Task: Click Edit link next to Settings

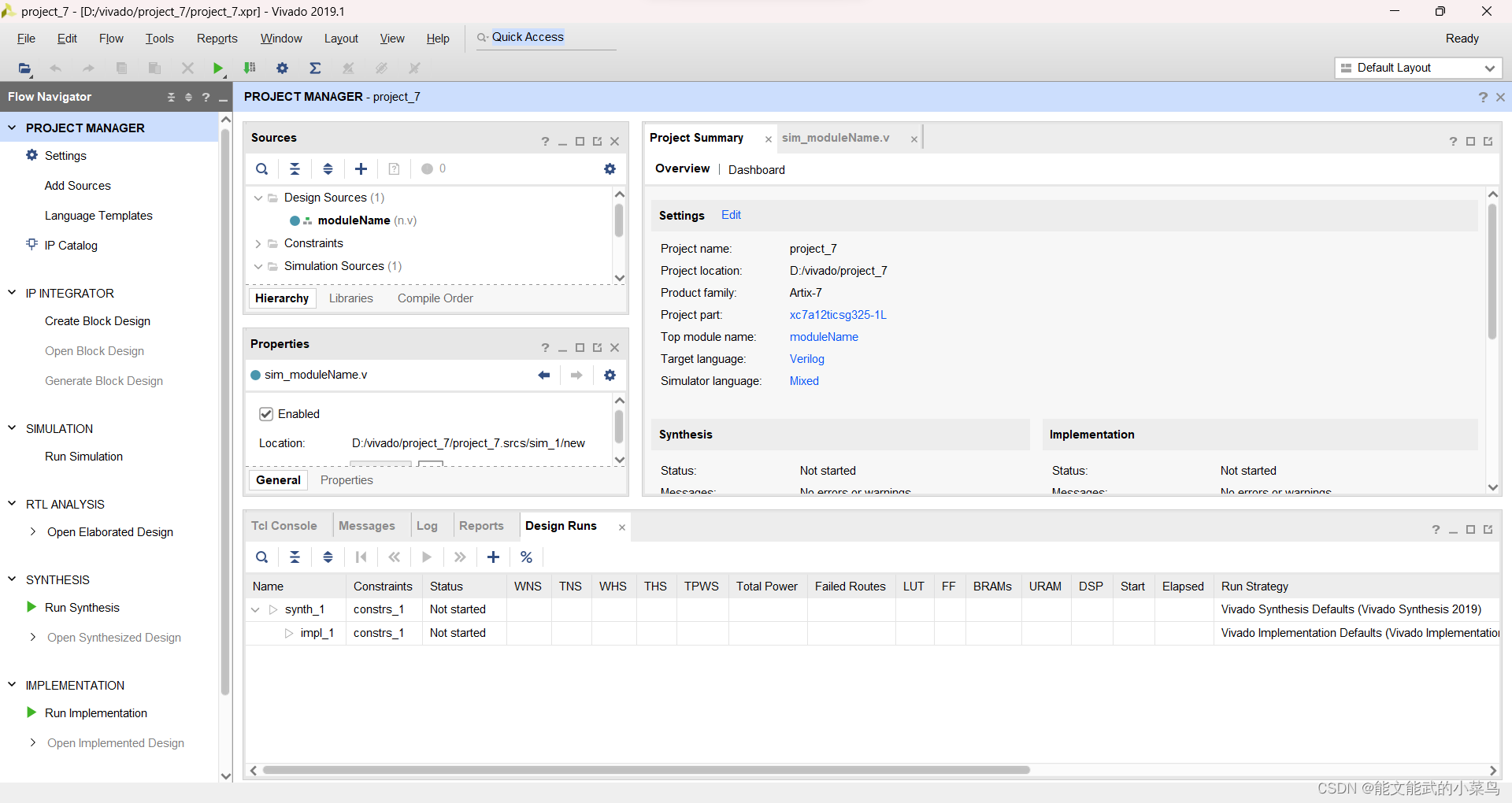Action: point(731,215)
